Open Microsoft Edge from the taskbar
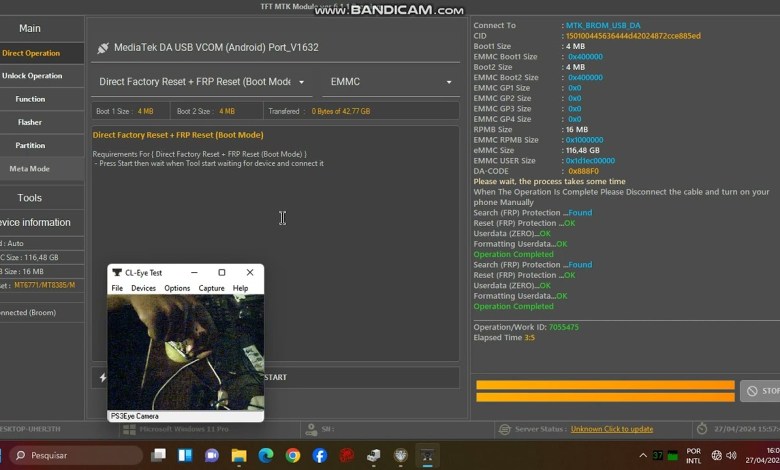780x470 pixels. (265, 455)
